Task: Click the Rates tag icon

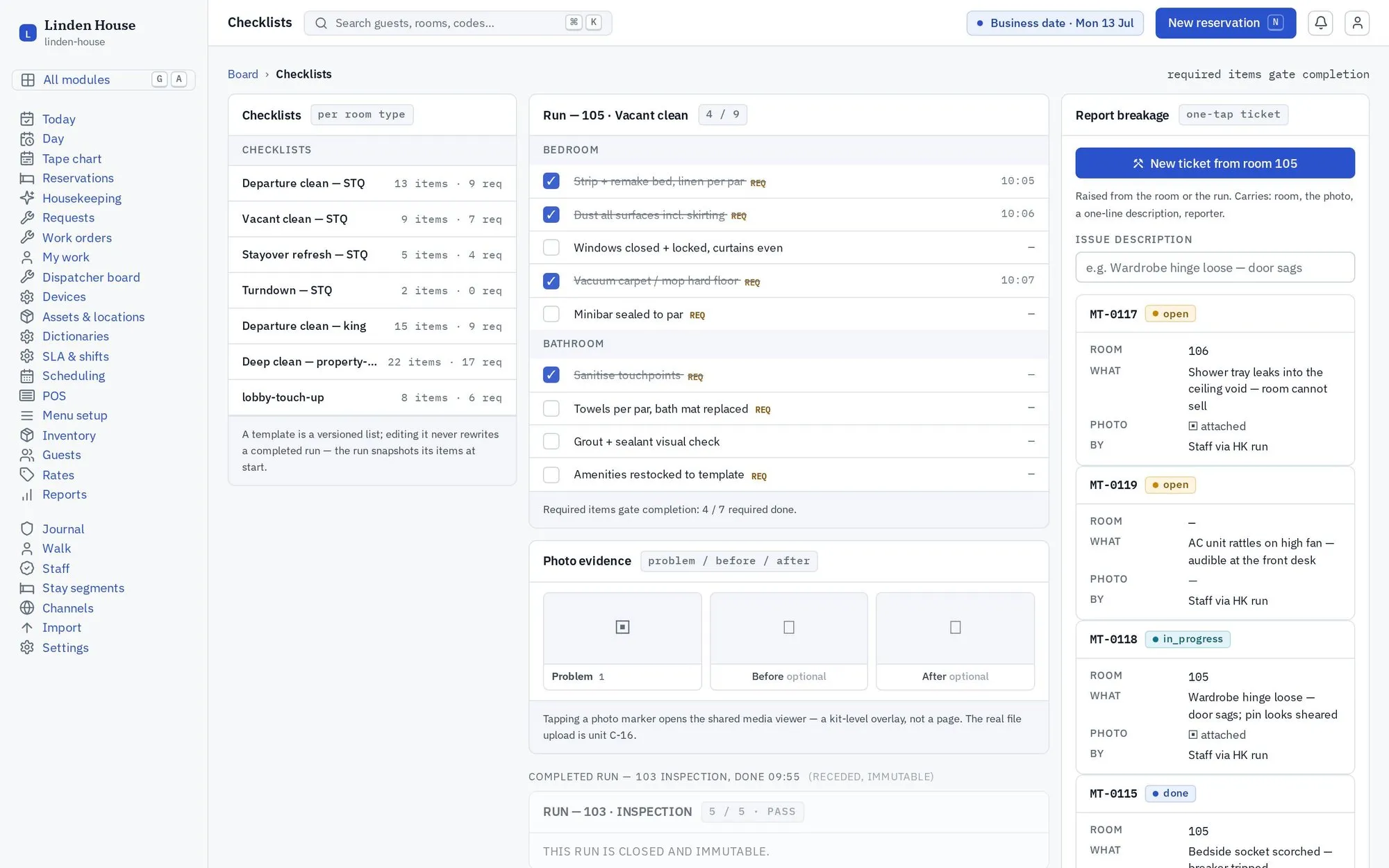Action: point(27,474)
